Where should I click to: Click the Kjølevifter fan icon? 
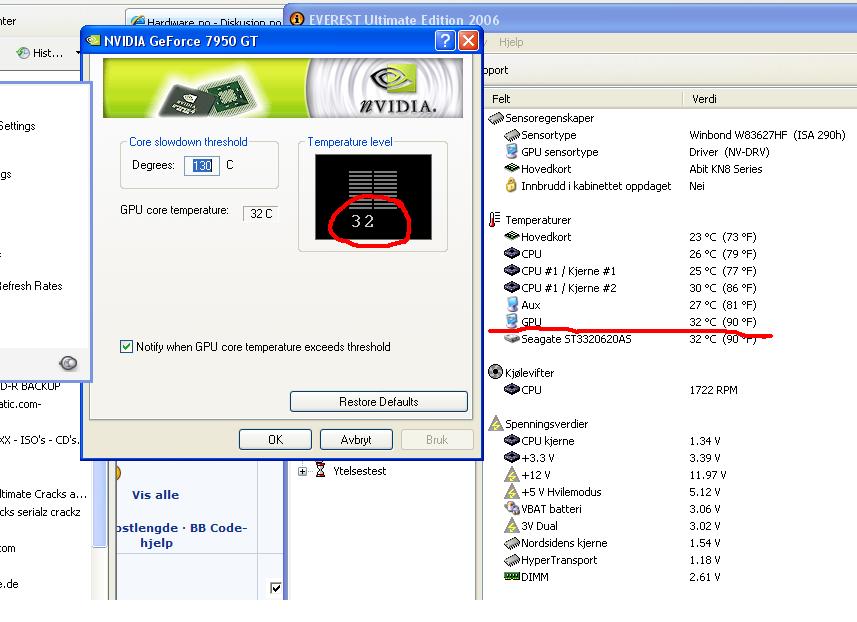pos(495,372)
